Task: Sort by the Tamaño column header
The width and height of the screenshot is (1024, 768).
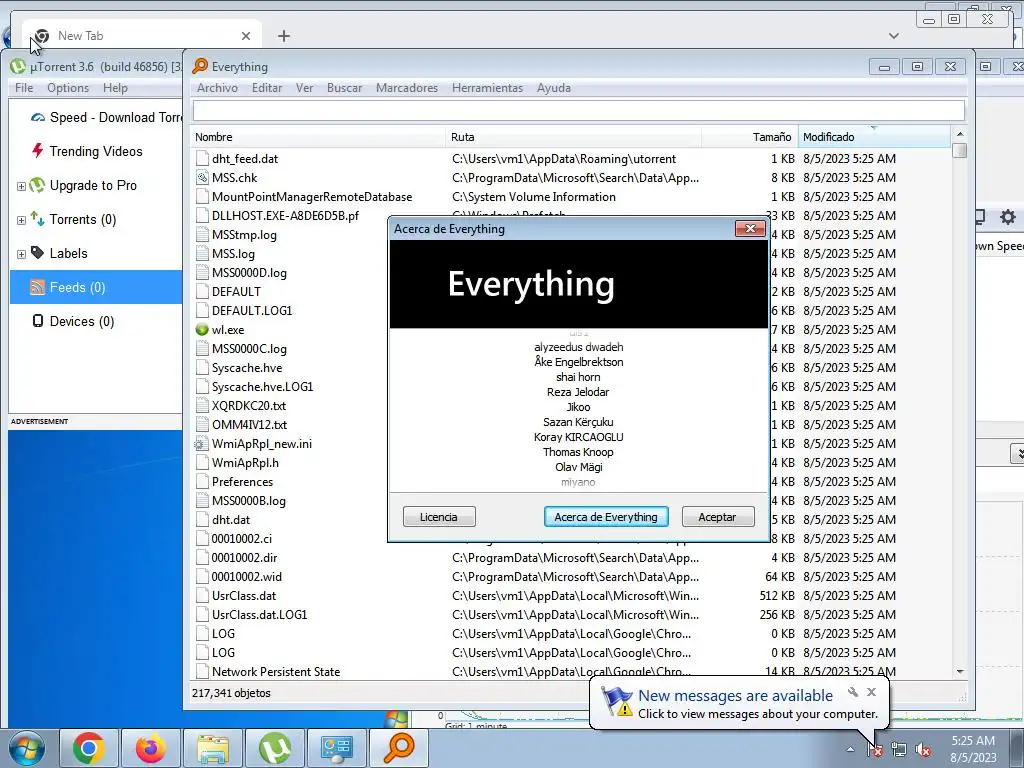Action: 750,136
